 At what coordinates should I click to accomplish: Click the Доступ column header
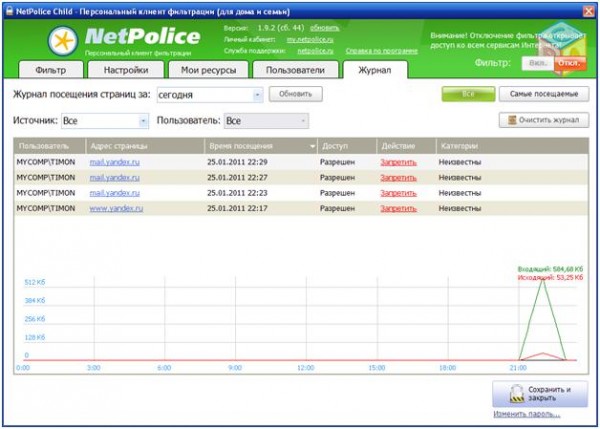[347, 146]
